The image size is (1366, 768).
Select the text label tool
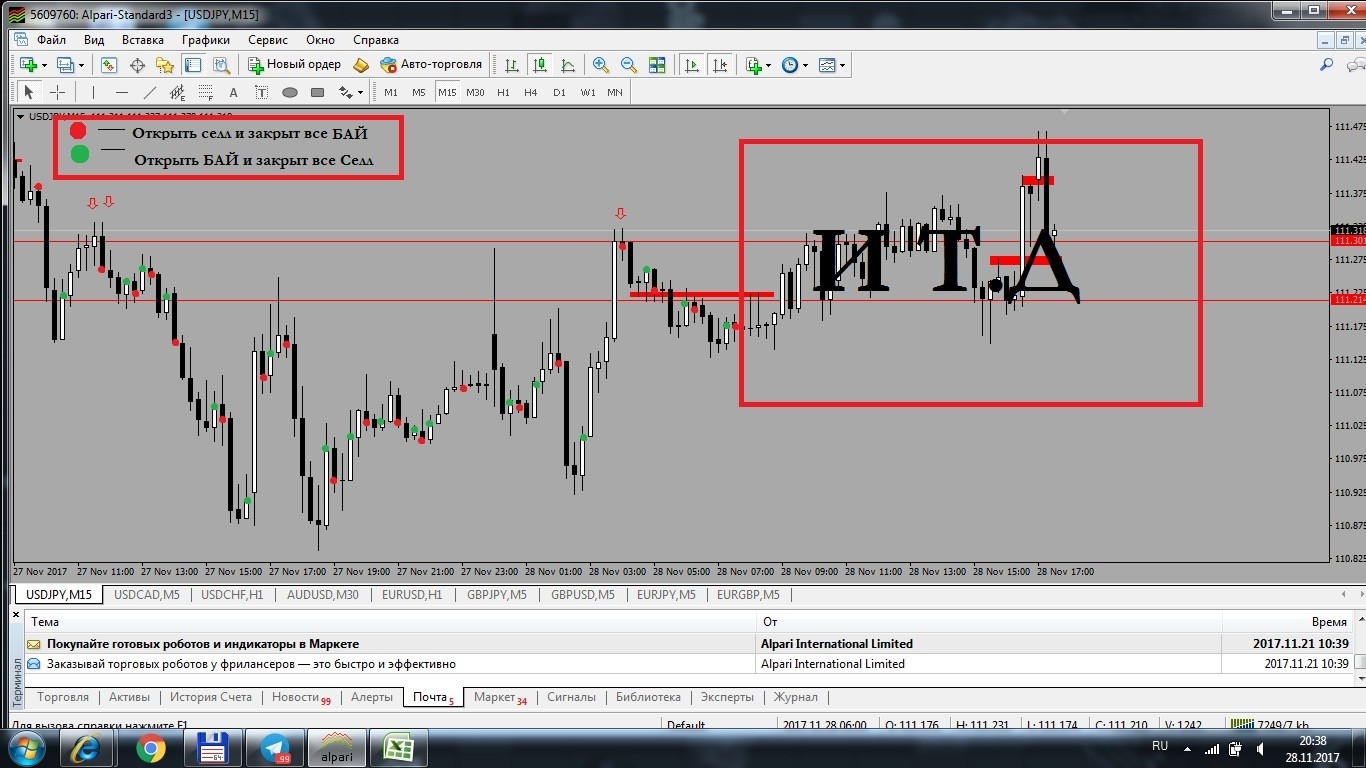pos(261,92)
